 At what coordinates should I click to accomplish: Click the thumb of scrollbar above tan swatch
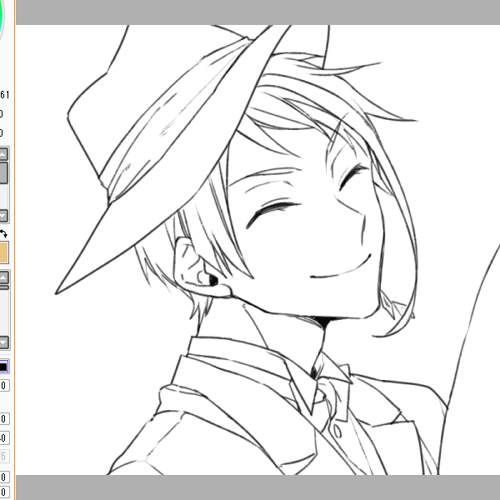(x=3, y=173)
